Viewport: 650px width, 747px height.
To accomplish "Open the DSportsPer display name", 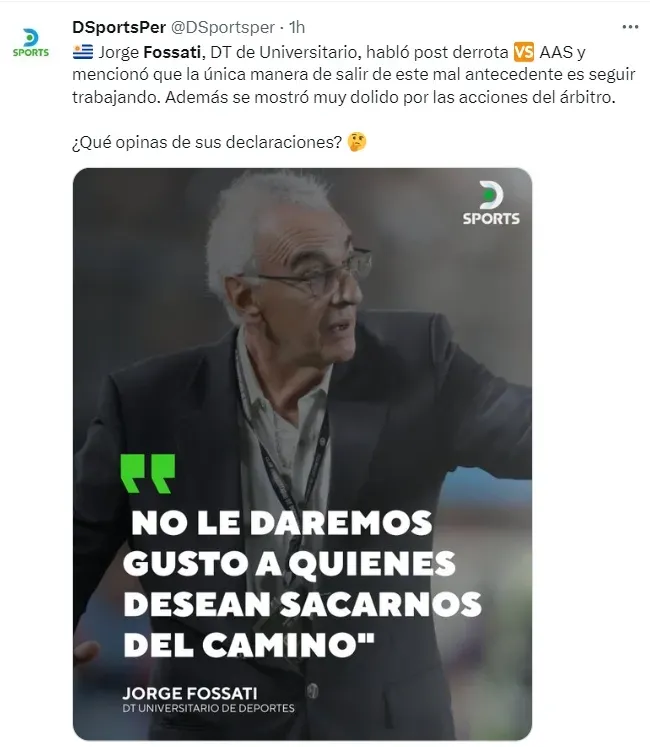I will pyautogui.click(x=119, y=27).
